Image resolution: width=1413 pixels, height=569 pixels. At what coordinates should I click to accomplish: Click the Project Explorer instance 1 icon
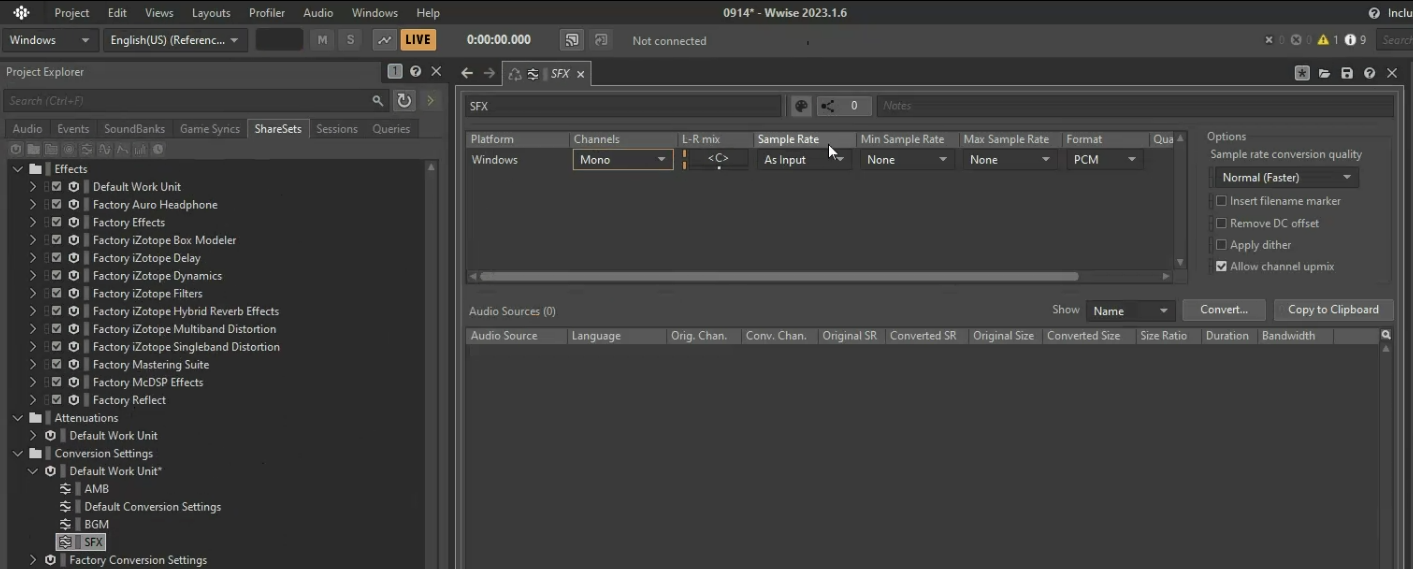[x=395, y=71]
